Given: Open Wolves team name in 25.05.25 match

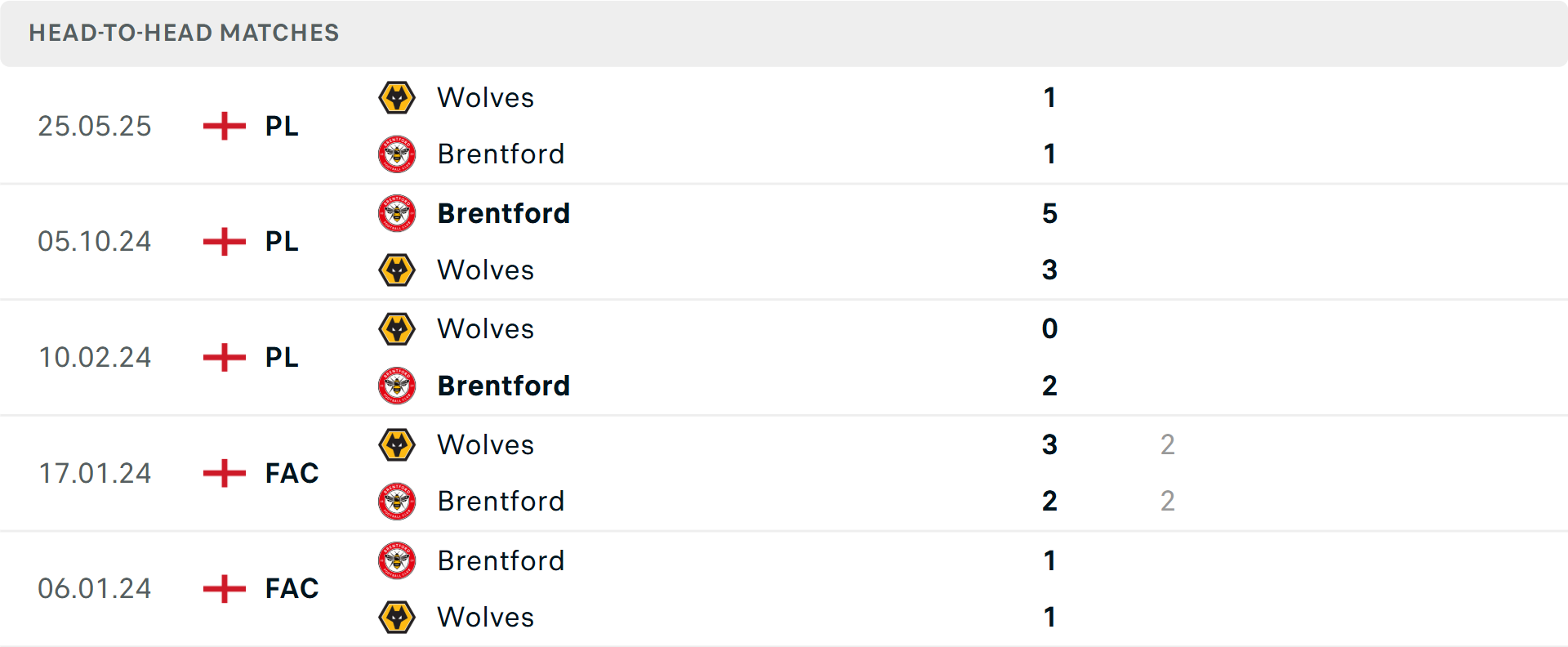Looking at the screenshot, I should pyautogui.click(x=485, y=98).
